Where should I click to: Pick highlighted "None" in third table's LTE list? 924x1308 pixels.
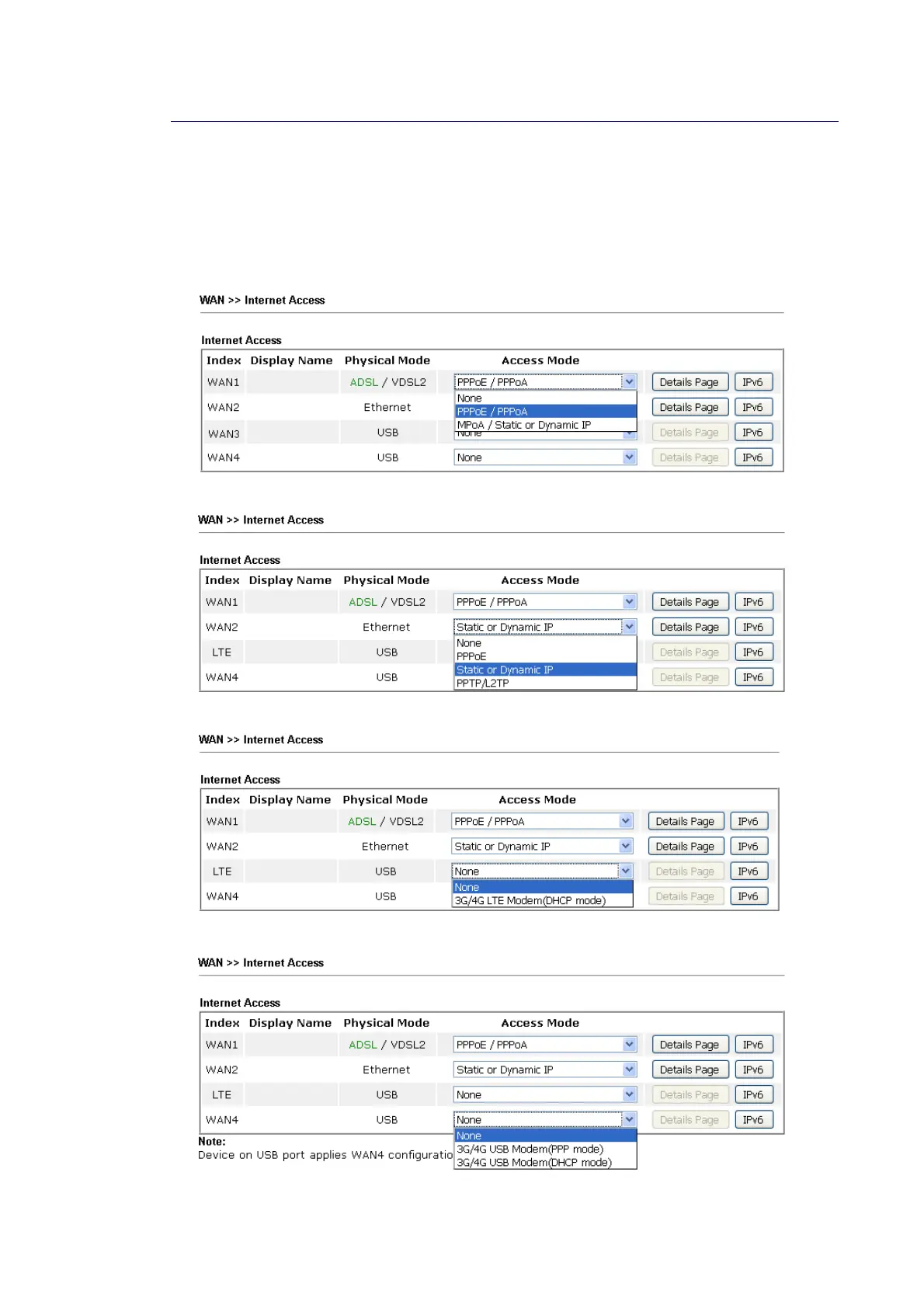pyautogui.click(x=542, y=887)
